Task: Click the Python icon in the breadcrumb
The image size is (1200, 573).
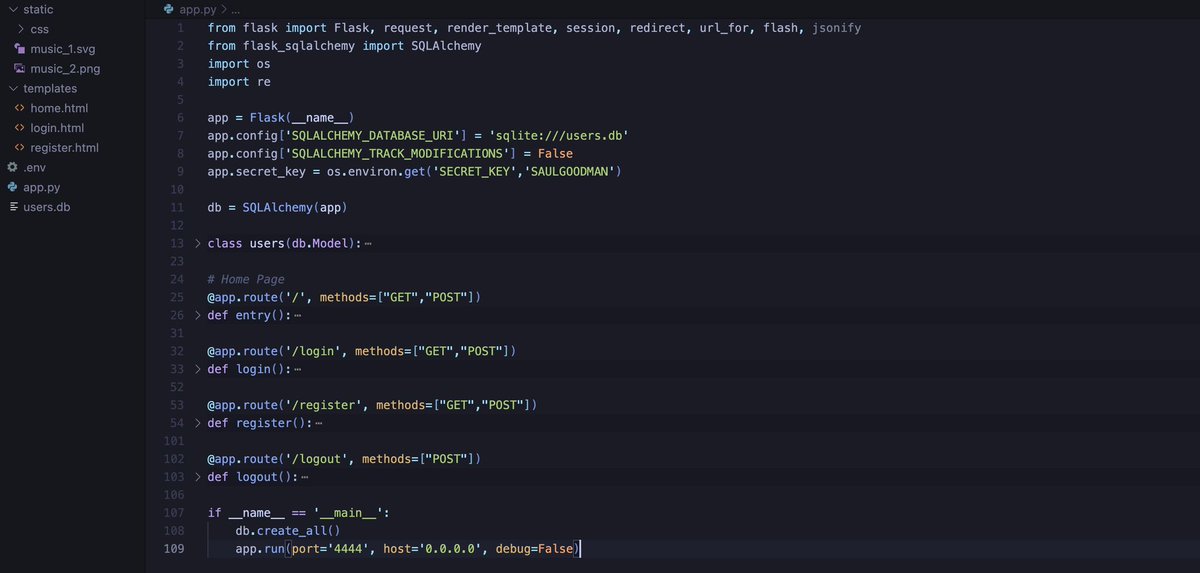Action: tap(169, 9)
